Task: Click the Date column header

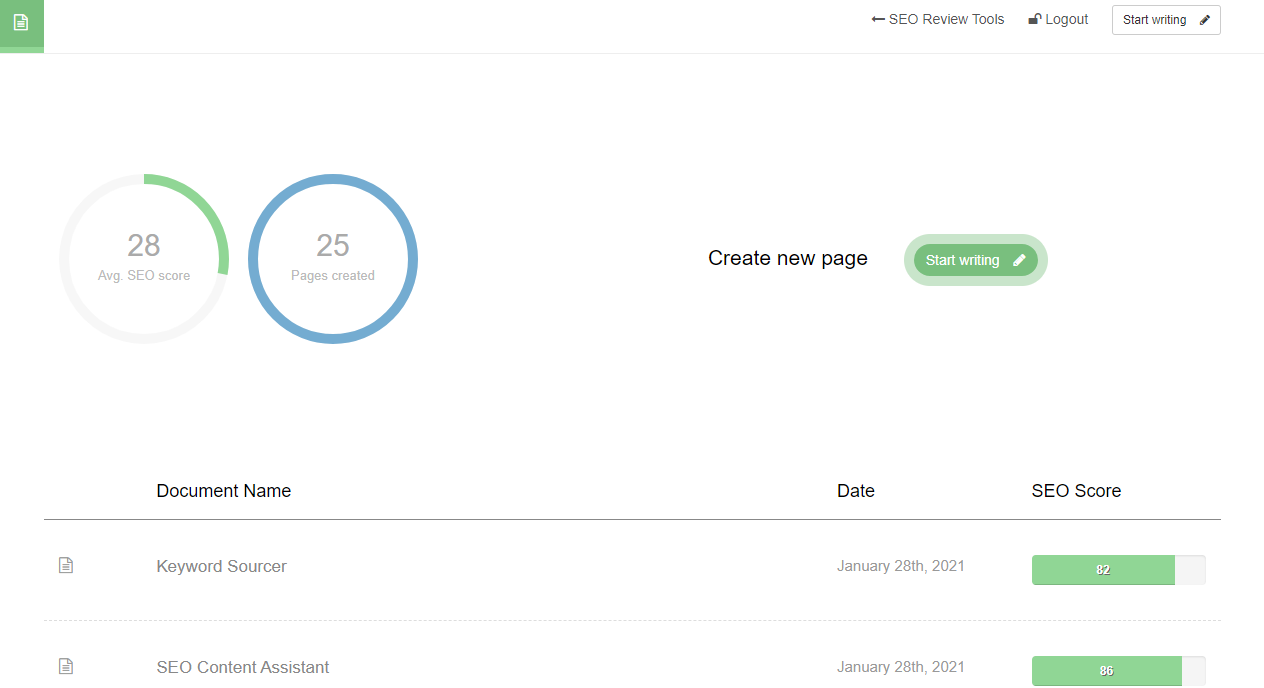Action: (856, 490)
